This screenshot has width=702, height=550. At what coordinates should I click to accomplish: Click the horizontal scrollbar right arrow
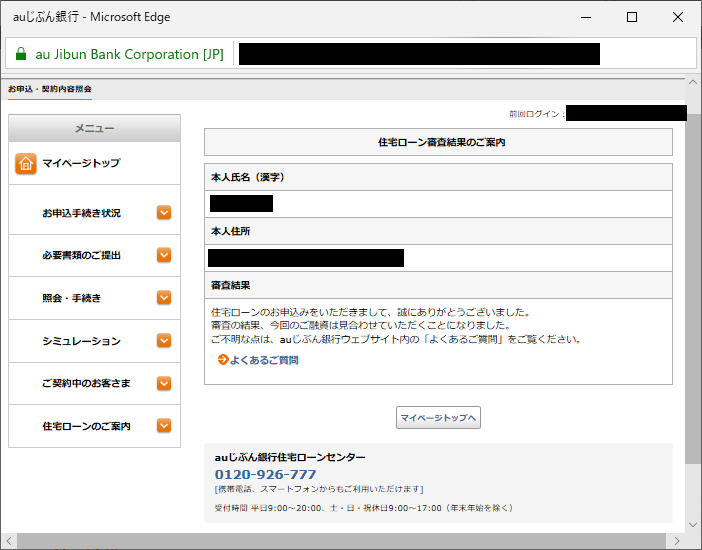coord(676,541)
